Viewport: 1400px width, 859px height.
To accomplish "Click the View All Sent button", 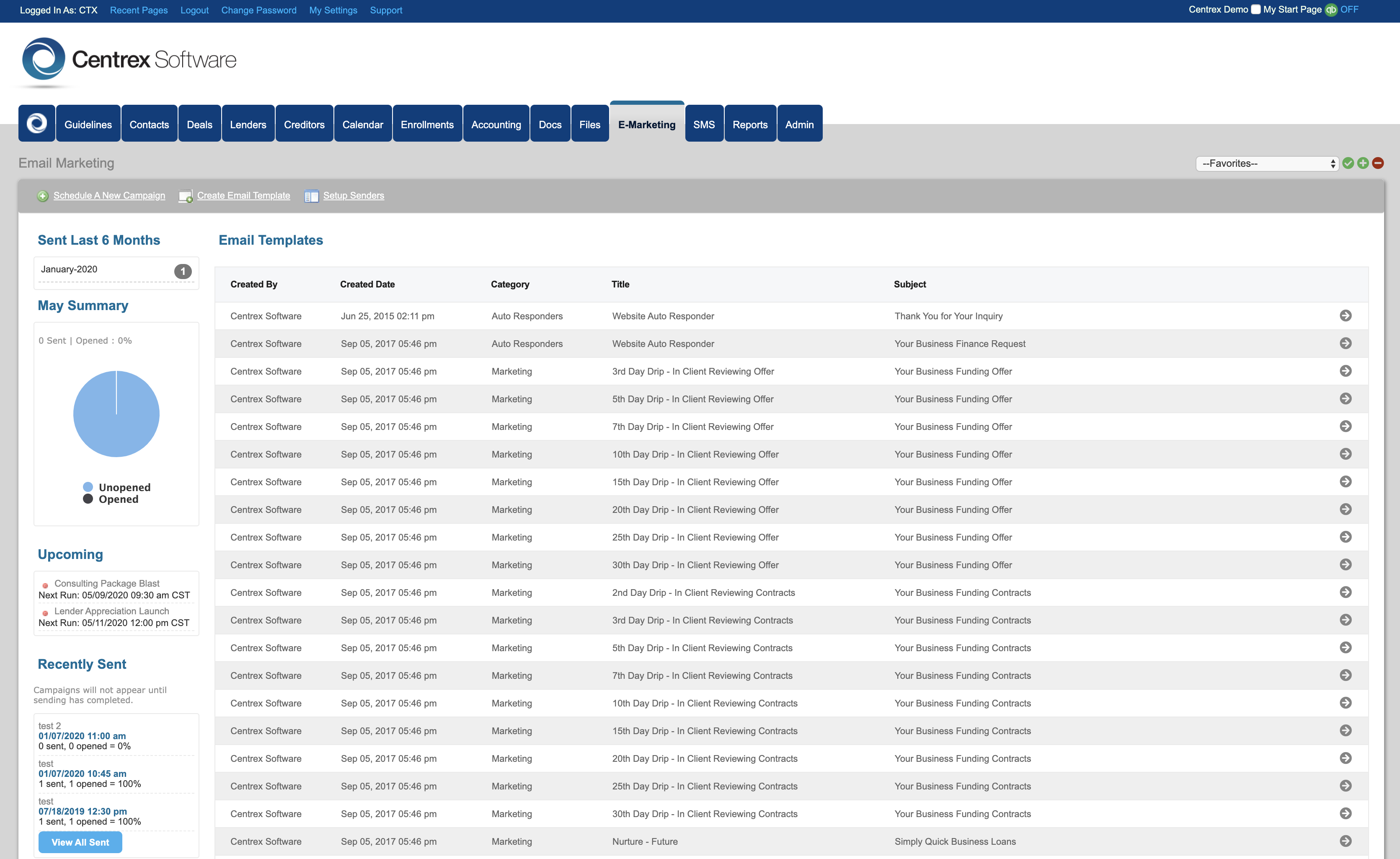I will (x=80, y=843).
